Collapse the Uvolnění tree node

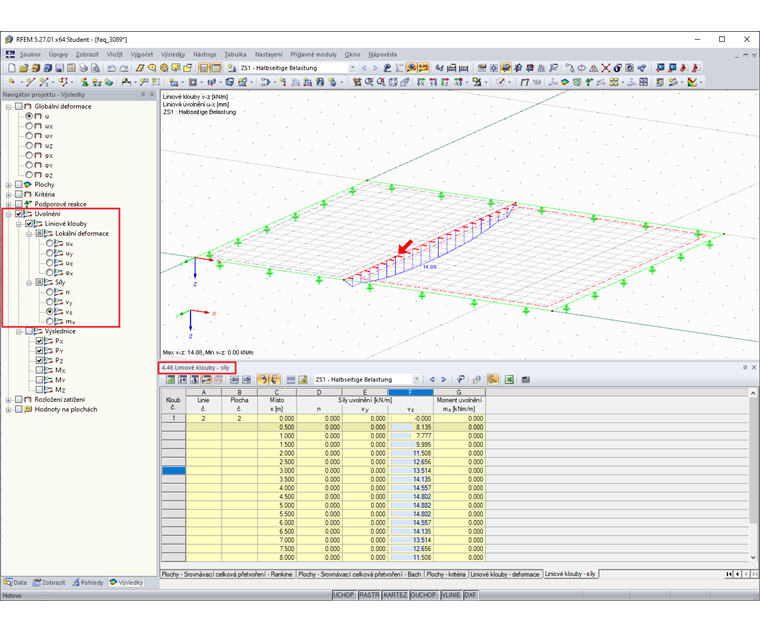pyautogui.click(x=8, y=214)
